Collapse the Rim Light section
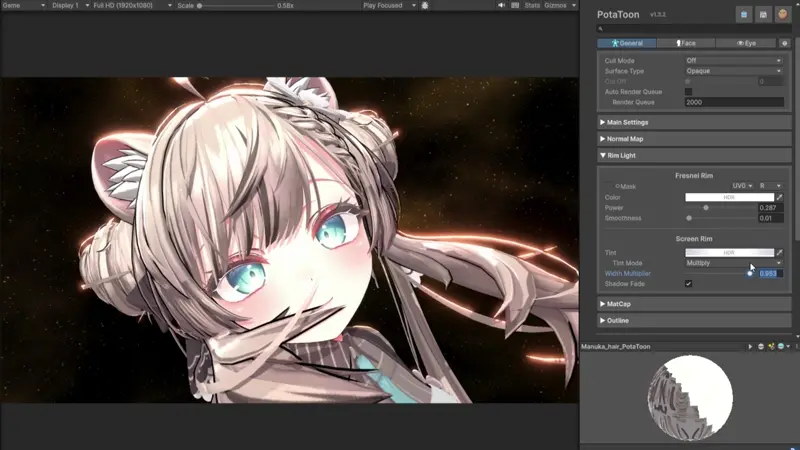This screenshot has height=450, width=800. [x=694, y=155]
